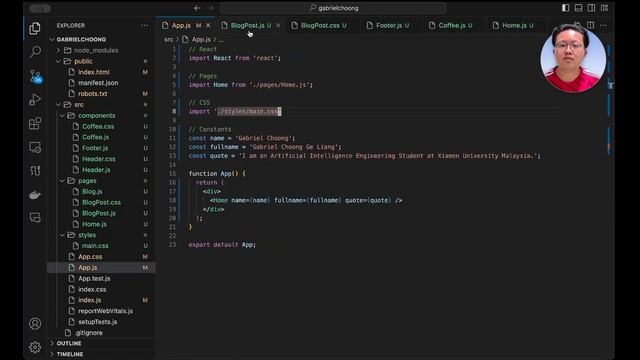Screen dimensions: 640x360
Task: Open the .gitignore file
Action: coord(89,333)
